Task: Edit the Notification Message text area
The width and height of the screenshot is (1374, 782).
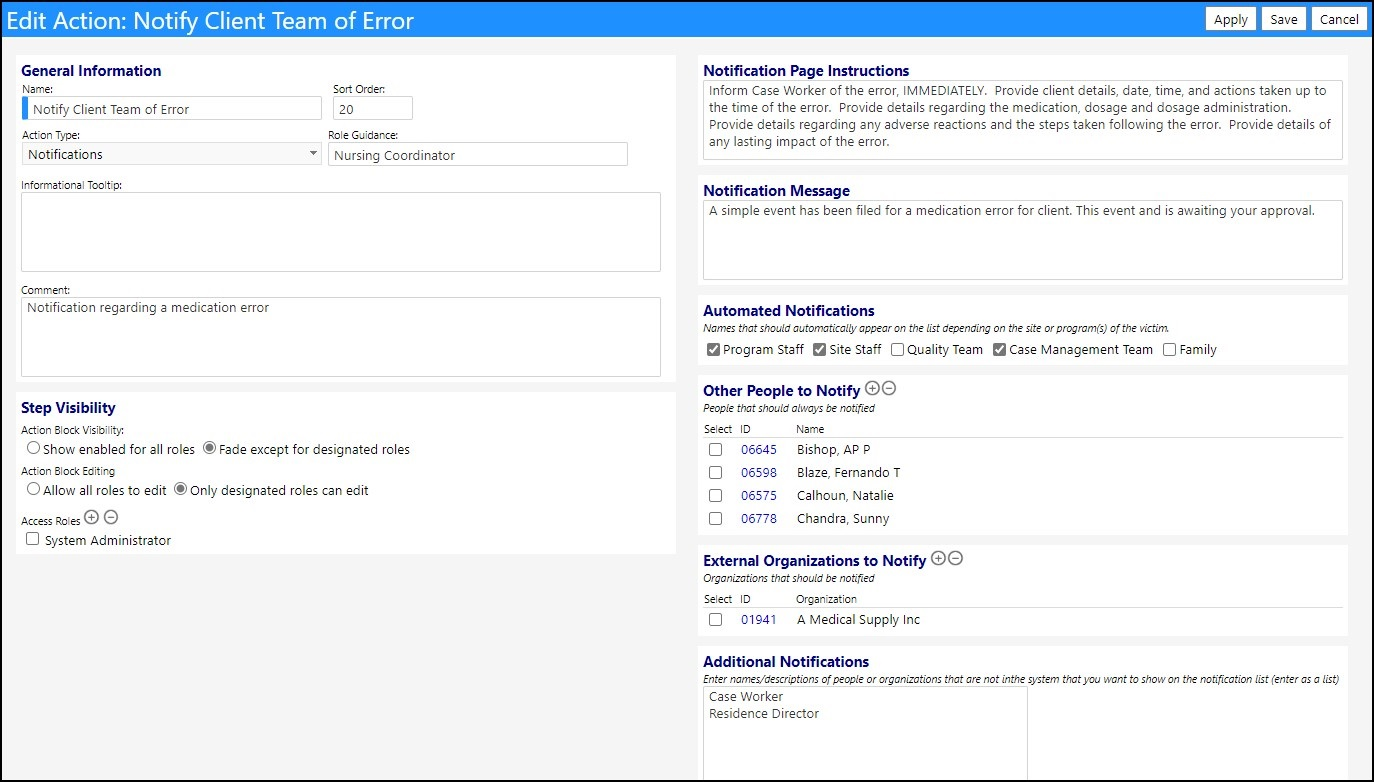Action: (x=1023, y=240)
